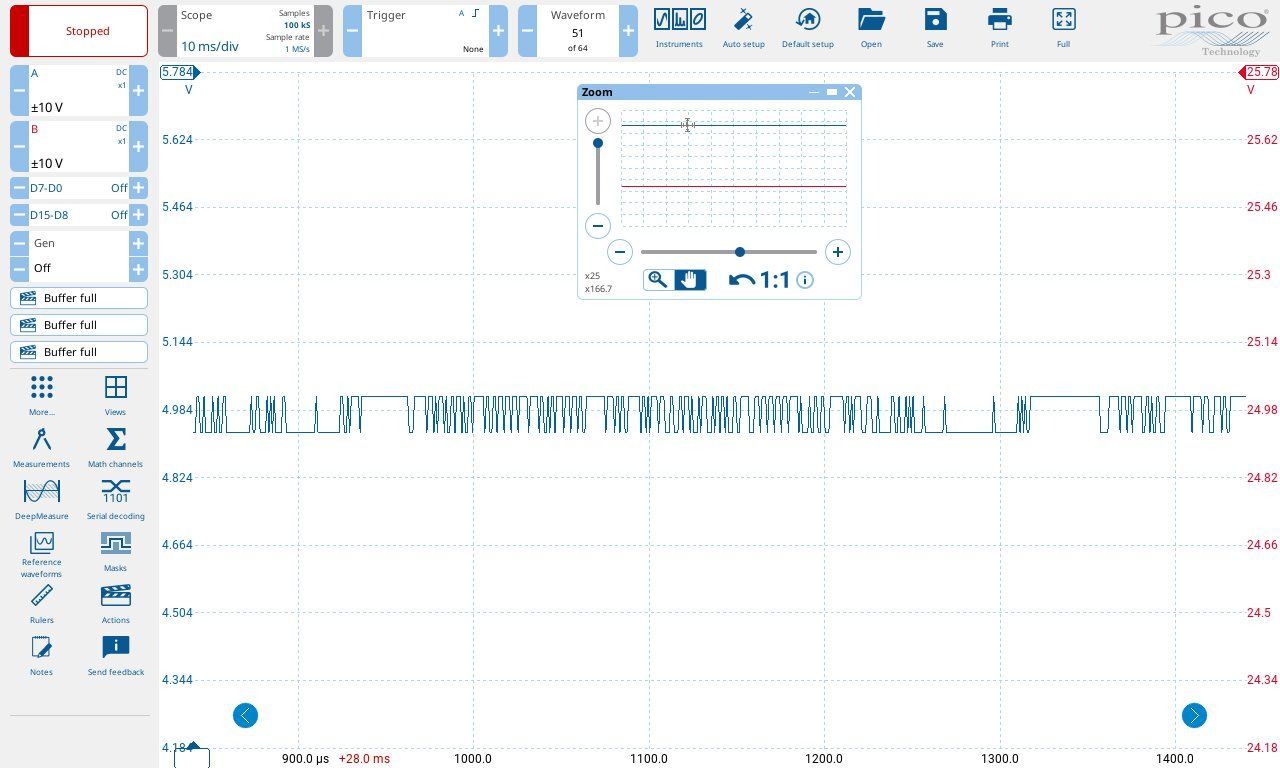Click the first Buffer full button

pos(79,298)
